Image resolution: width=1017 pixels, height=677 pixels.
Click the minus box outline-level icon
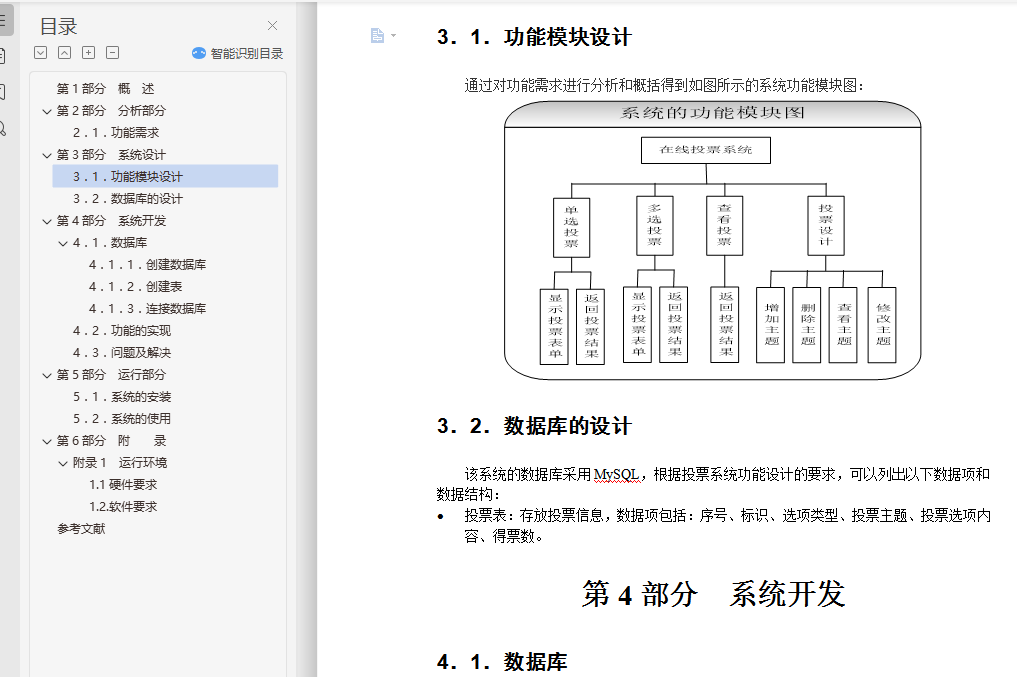point(113,53)
